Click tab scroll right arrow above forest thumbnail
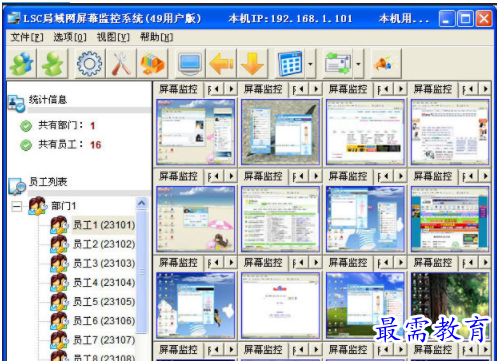This screenshot has height=361, width=497. (485, 263)
